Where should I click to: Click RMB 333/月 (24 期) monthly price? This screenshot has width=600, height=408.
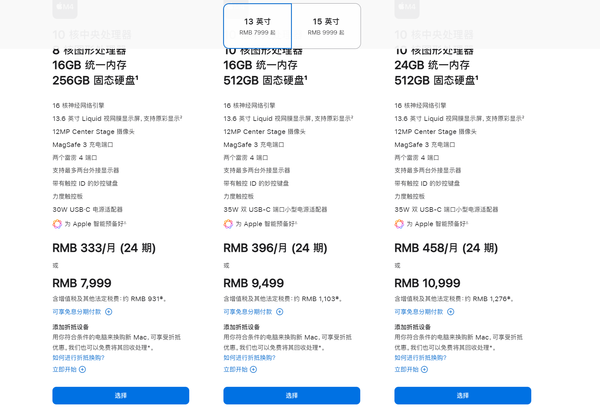(x=104, y=248)
